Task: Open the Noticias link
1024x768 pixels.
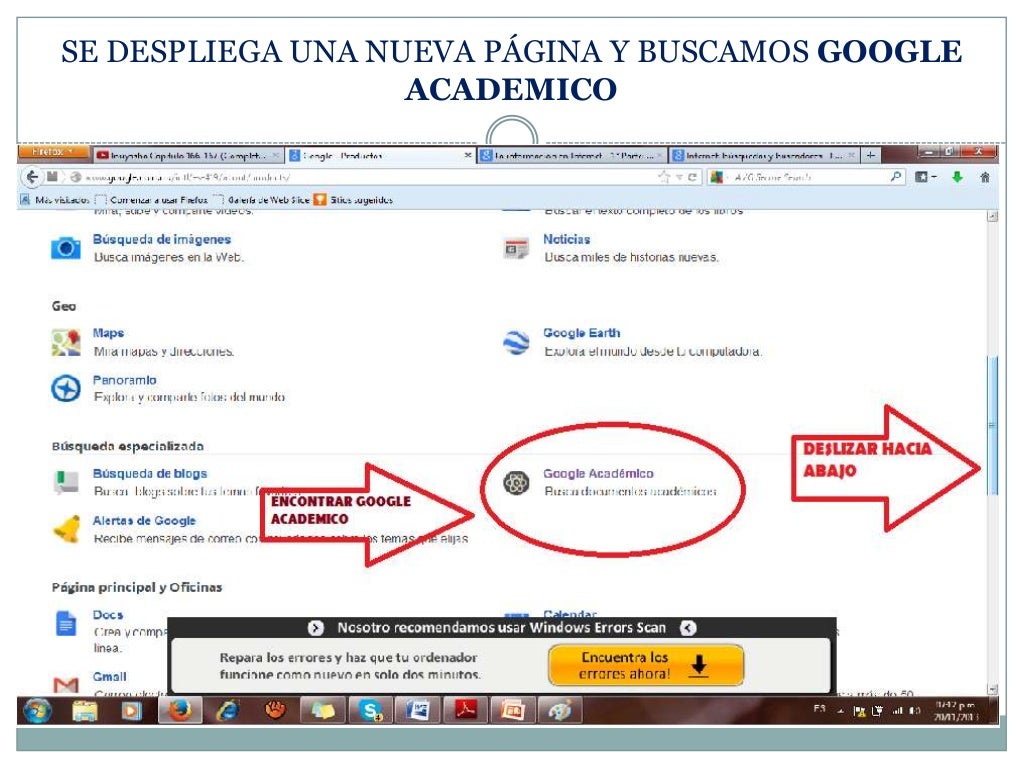Action: (567, 240)
